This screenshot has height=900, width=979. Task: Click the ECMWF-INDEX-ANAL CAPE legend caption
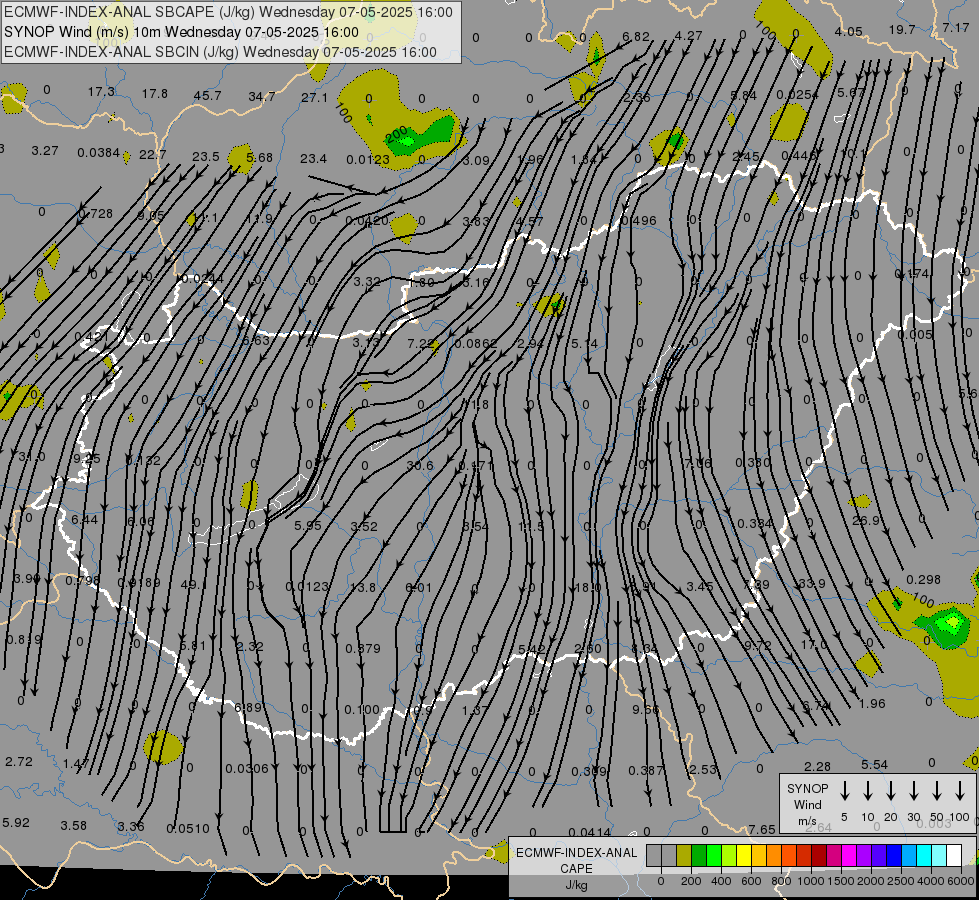click(576, 860)
